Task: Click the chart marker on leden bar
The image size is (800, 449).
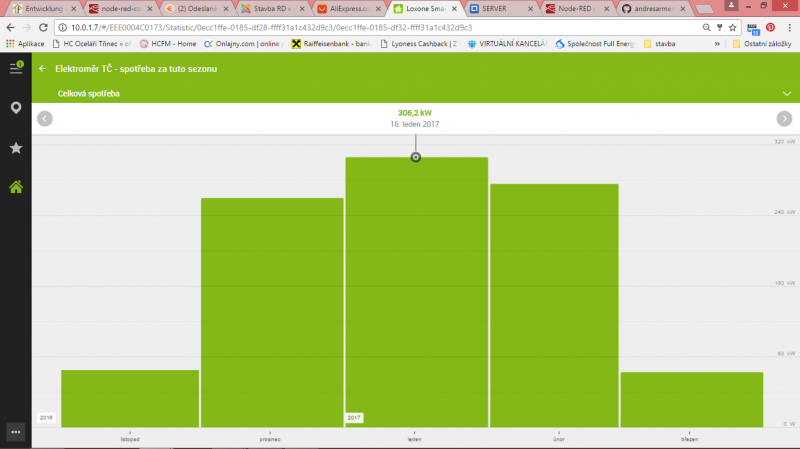Action: (x=416, y=157)
